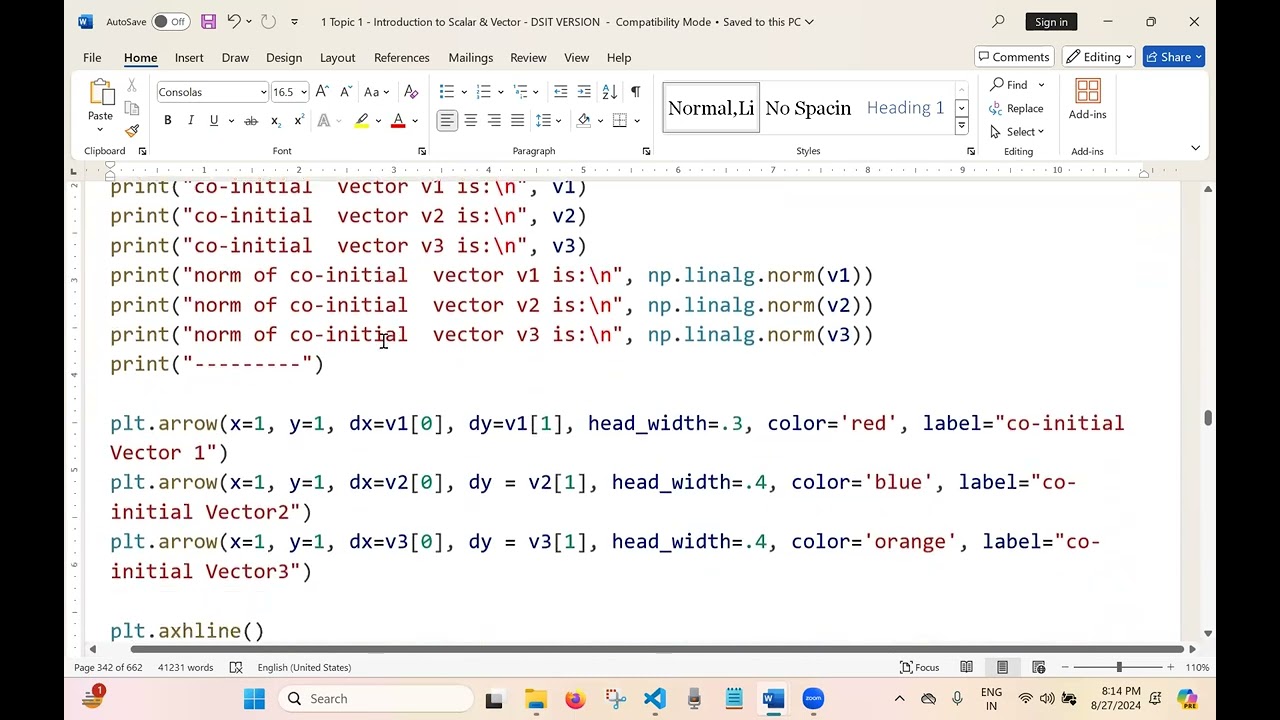Image resolution: width=1280 pixels, height=720 pixels.
Task: Click the Add-ins icon
Action: 1087,99
